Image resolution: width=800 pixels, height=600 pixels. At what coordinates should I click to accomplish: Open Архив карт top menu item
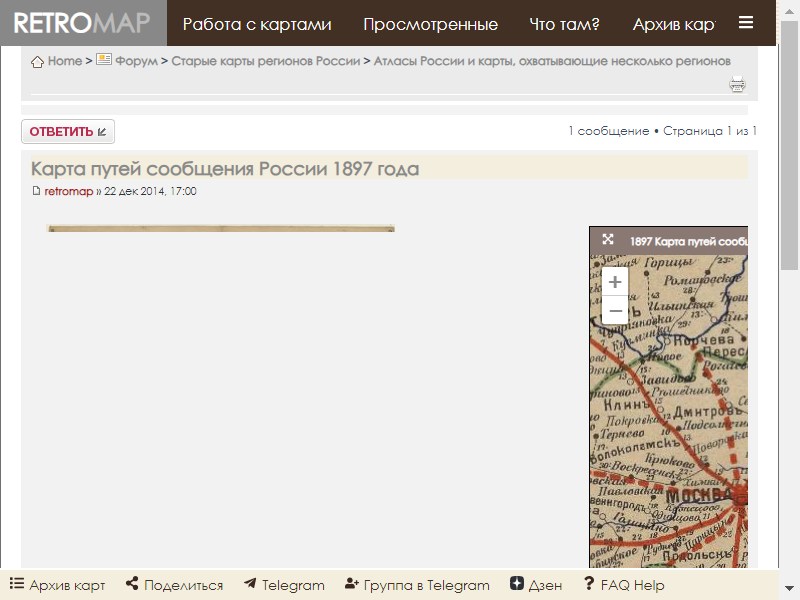click(674, 24)
